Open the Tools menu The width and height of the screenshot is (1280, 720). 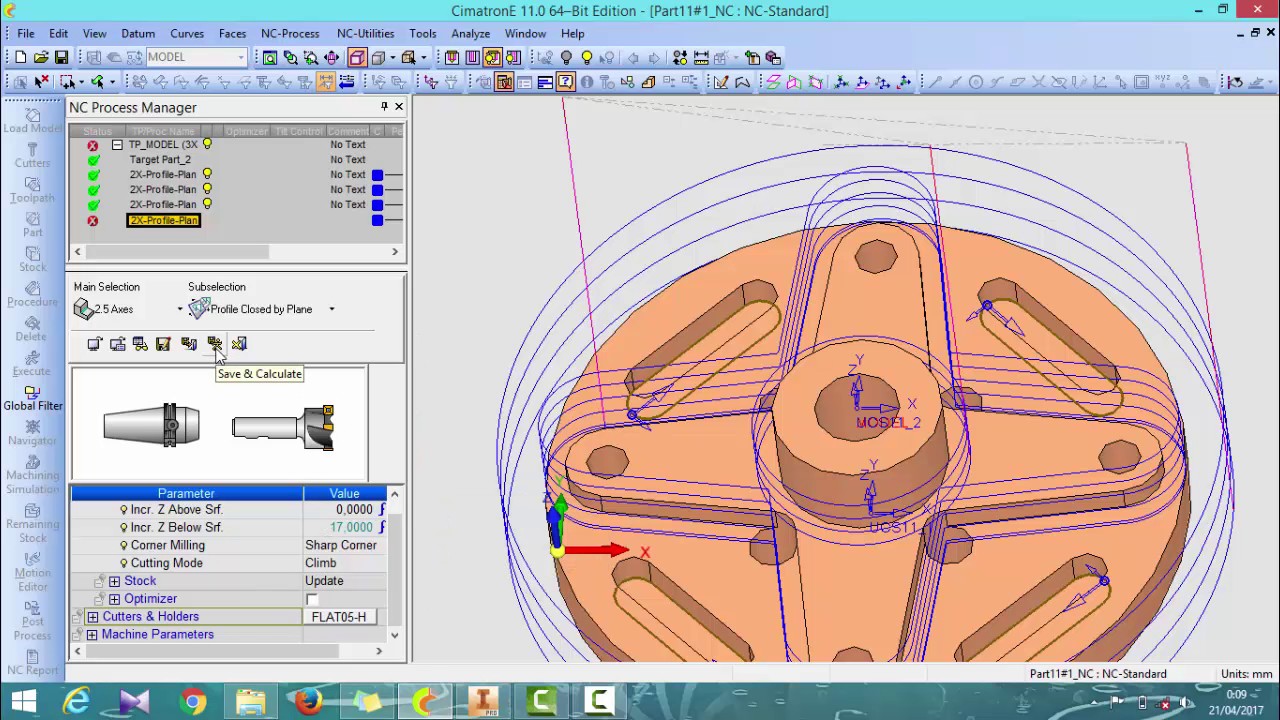(423, 33)
